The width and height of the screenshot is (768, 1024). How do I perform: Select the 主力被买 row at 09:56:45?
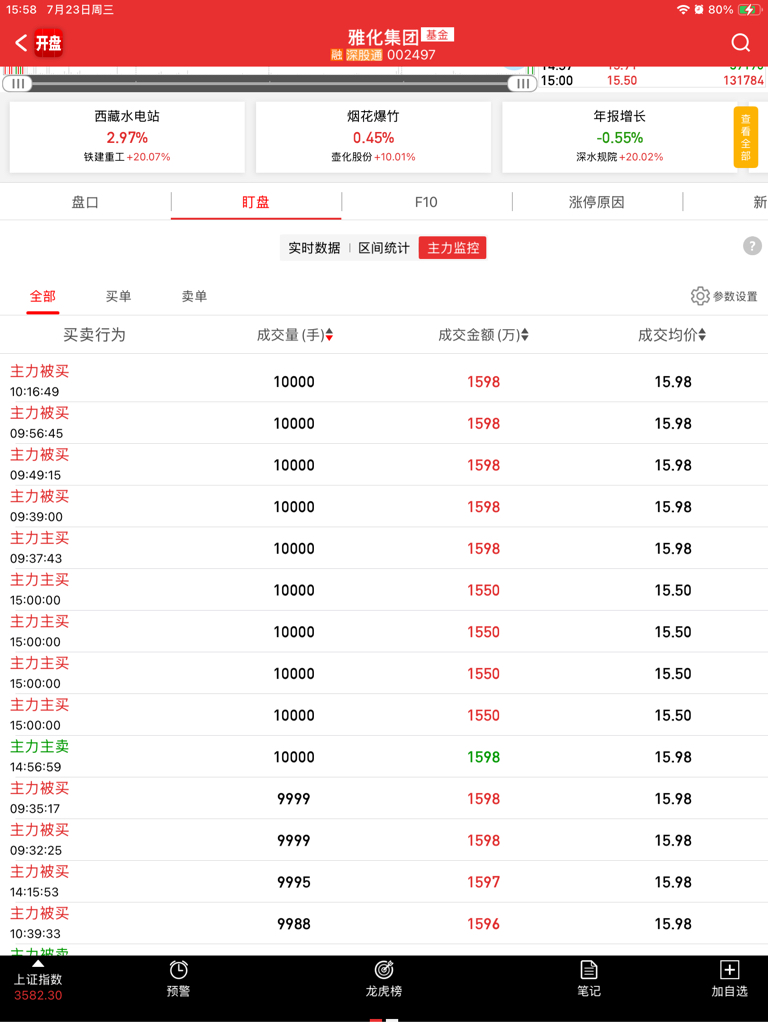click(x=384, y=423)
